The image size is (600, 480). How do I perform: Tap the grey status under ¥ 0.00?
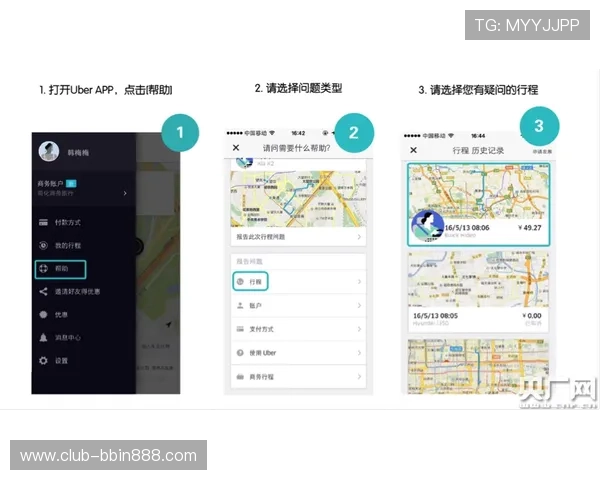pos(533,323)
